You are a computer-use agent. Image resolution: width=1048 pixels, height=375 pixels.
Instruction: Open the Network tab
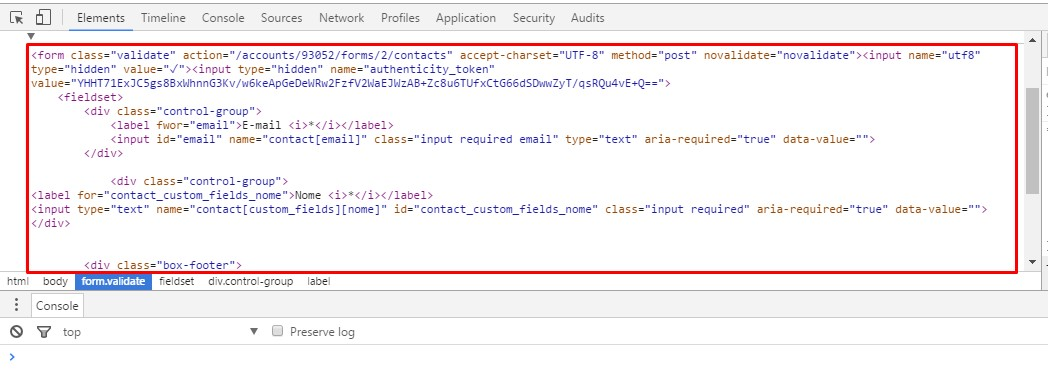342,18
